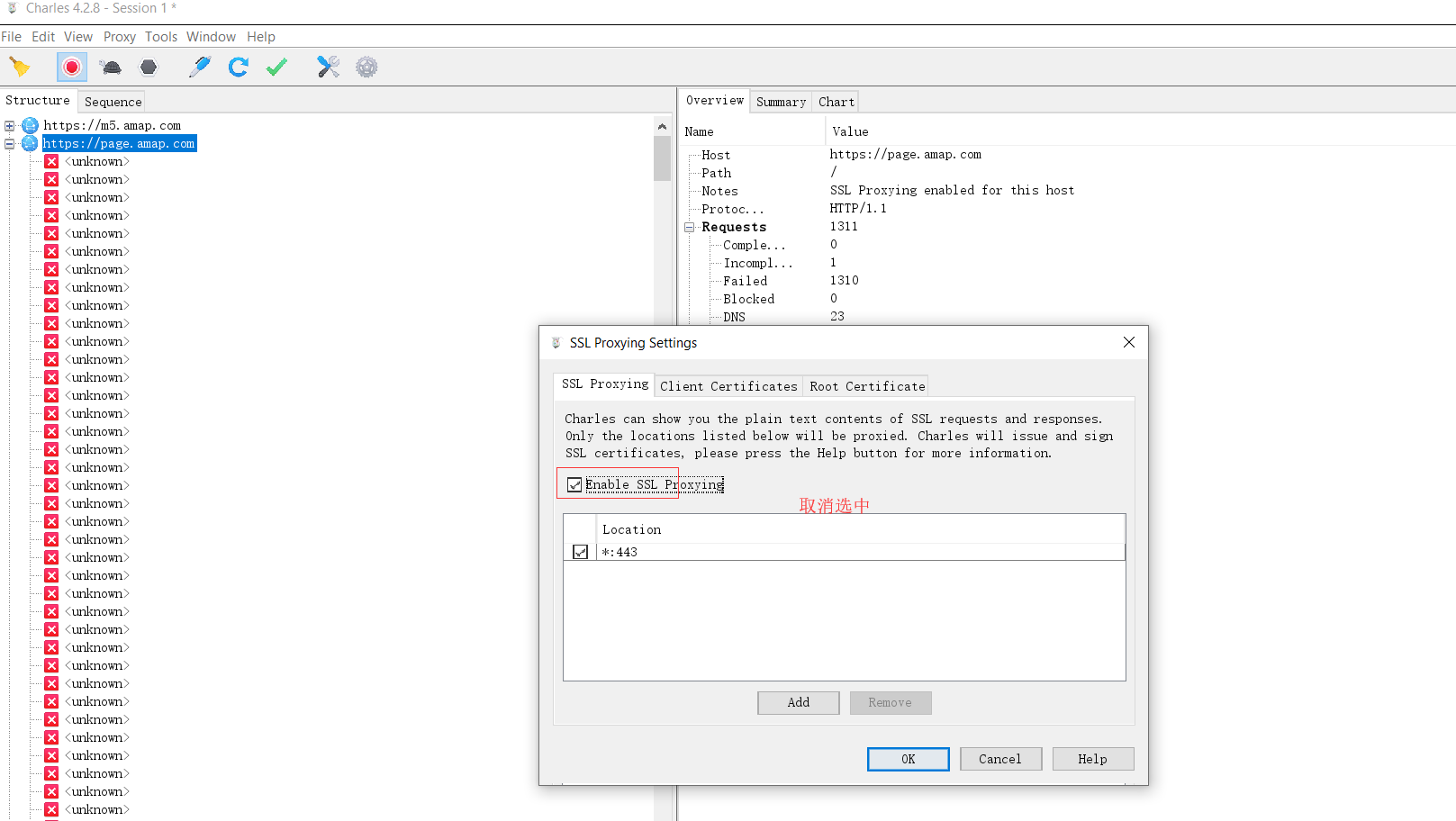Open the Client Certificates tab
The height and width of the screenshot is (821, 1456).
click(x=728, y=386)
